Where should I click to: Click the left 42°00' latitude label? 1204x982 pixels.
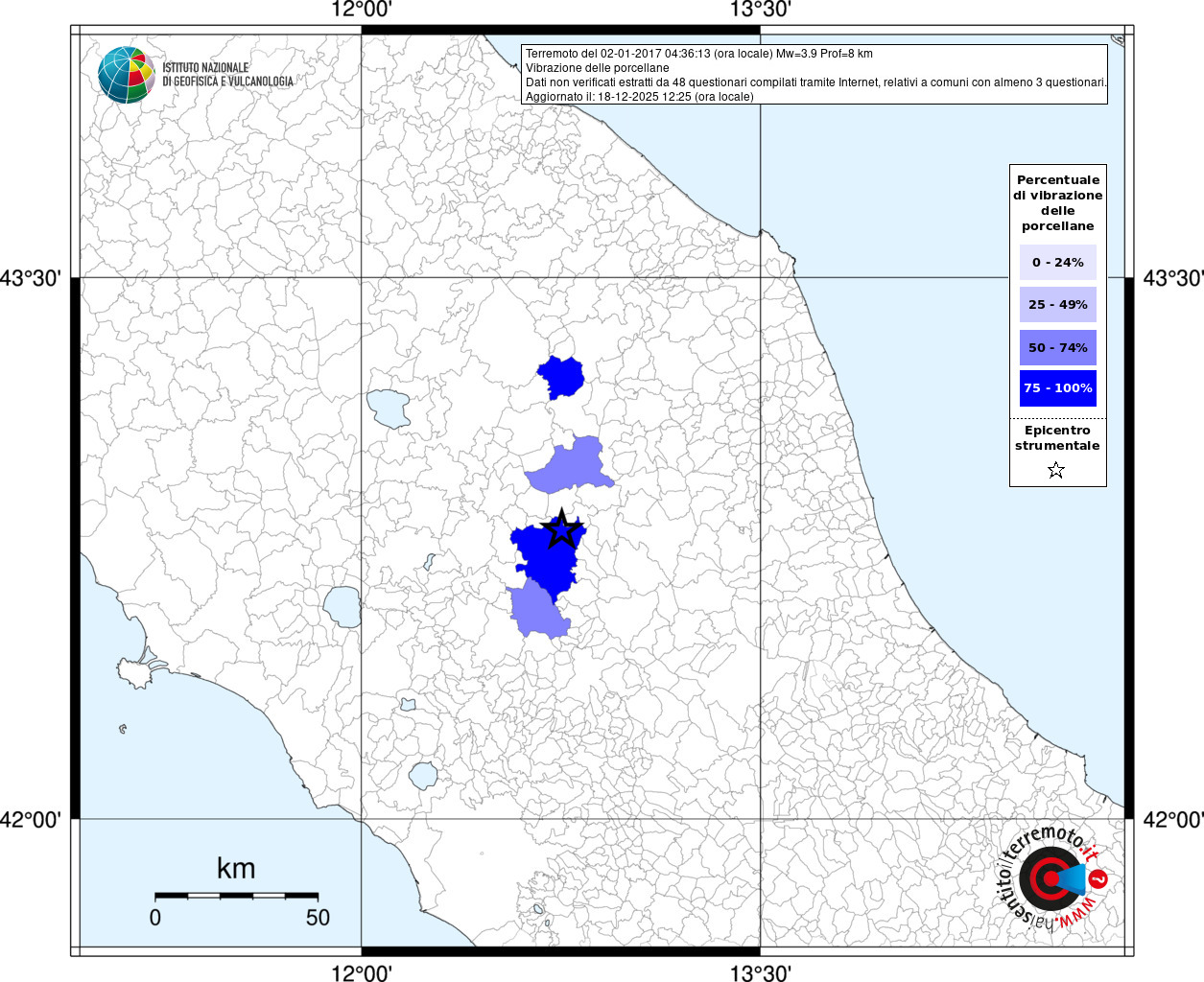click(x=31, y=820)
